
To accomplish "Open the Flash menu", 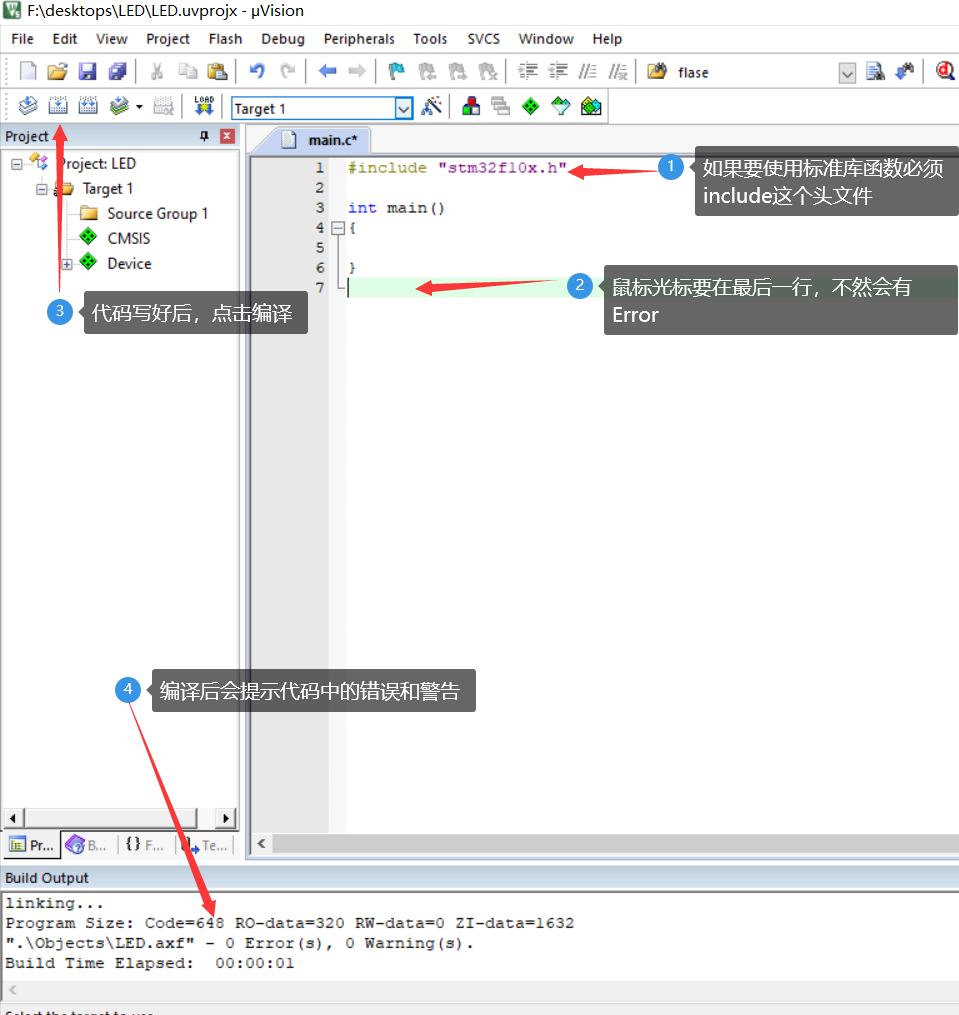I will click(x=225, y=39).
